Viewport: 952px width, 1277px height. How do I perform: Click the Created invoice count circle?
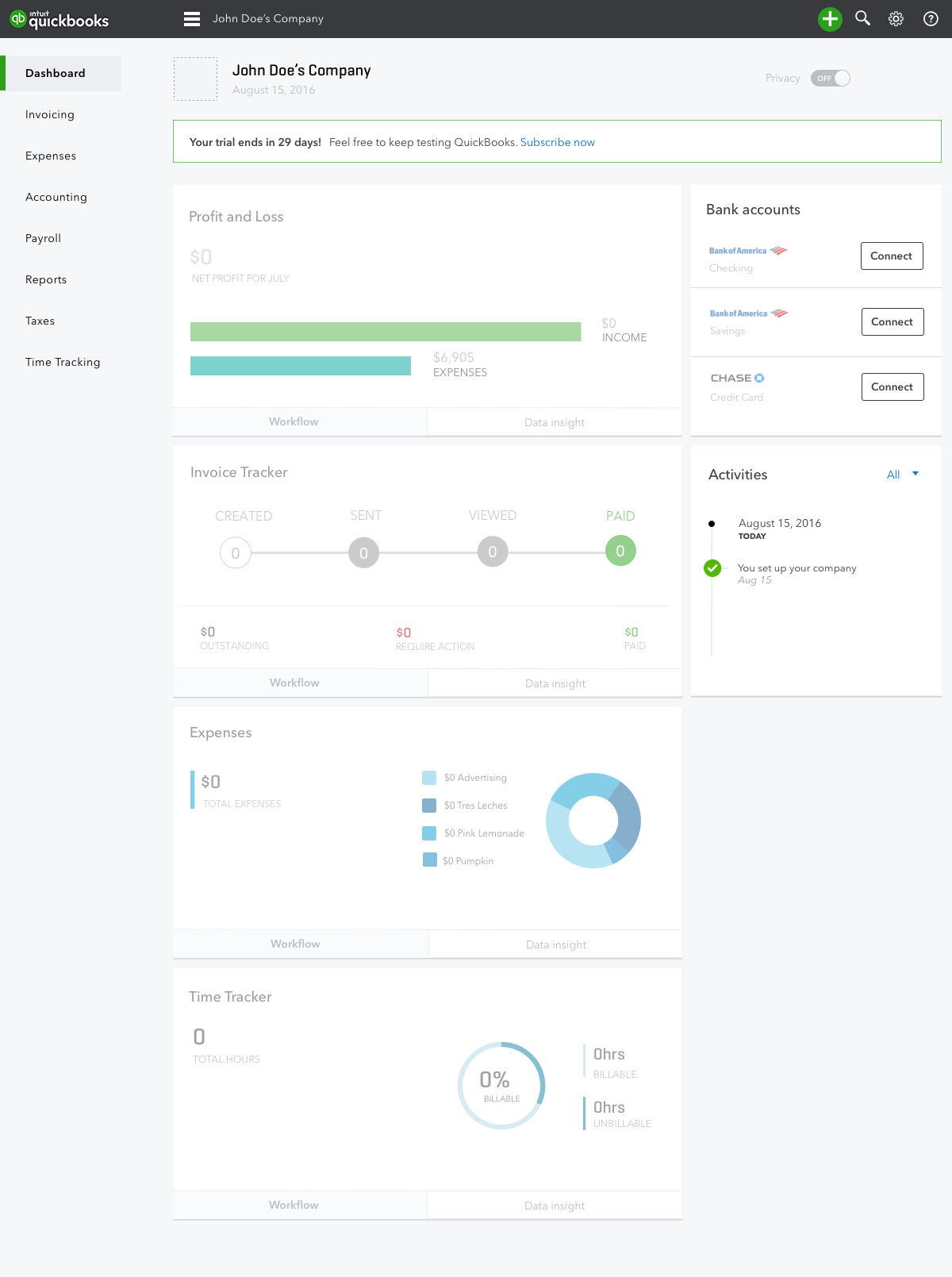coord(236,553)
